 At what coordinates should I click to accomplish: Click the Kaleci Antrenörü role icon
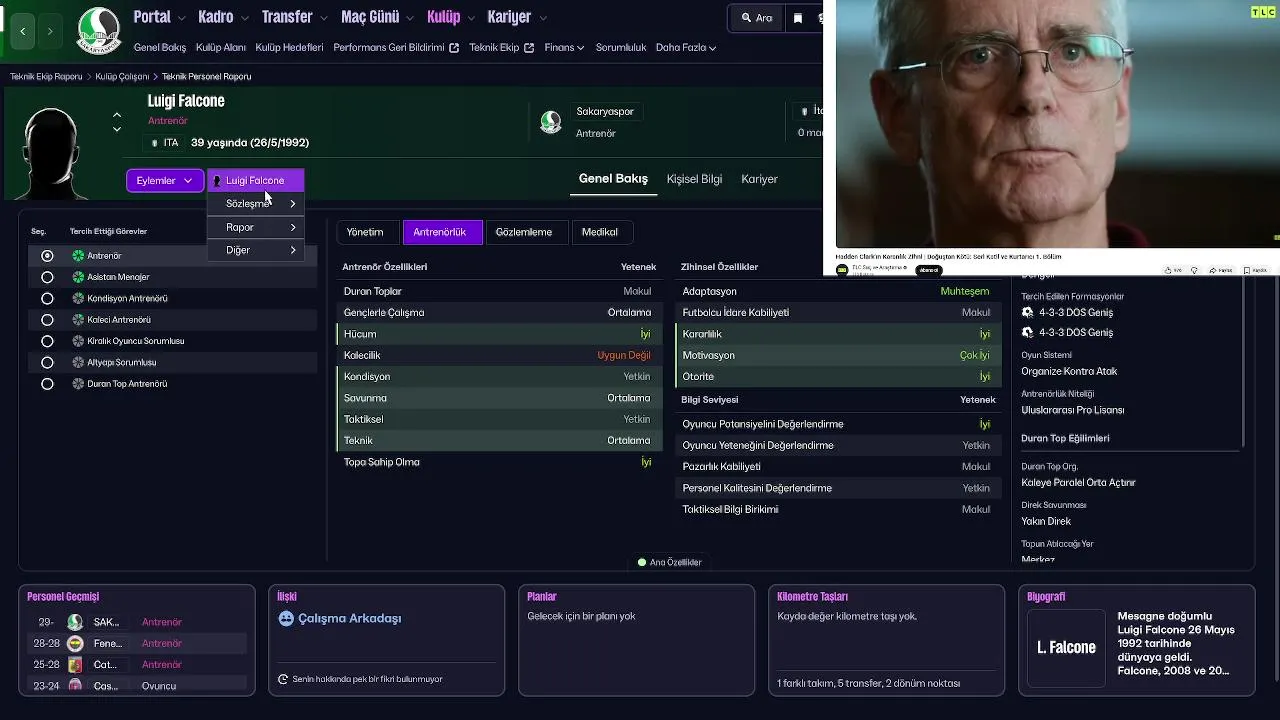pyautogui.click(x=78, y=320)
